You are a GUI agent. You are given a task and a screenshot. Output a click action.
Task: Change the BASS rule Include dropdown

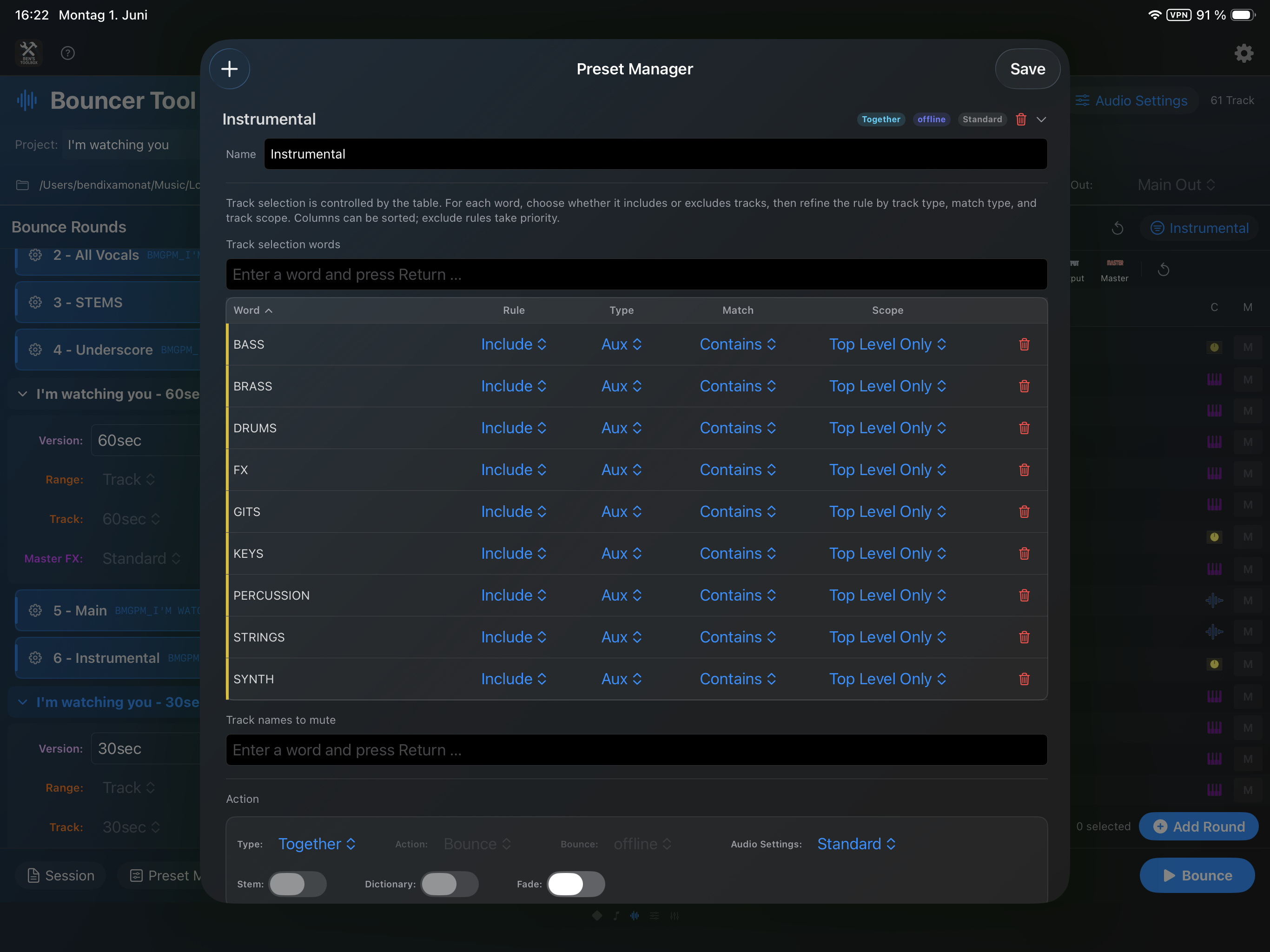coord(514,344)
